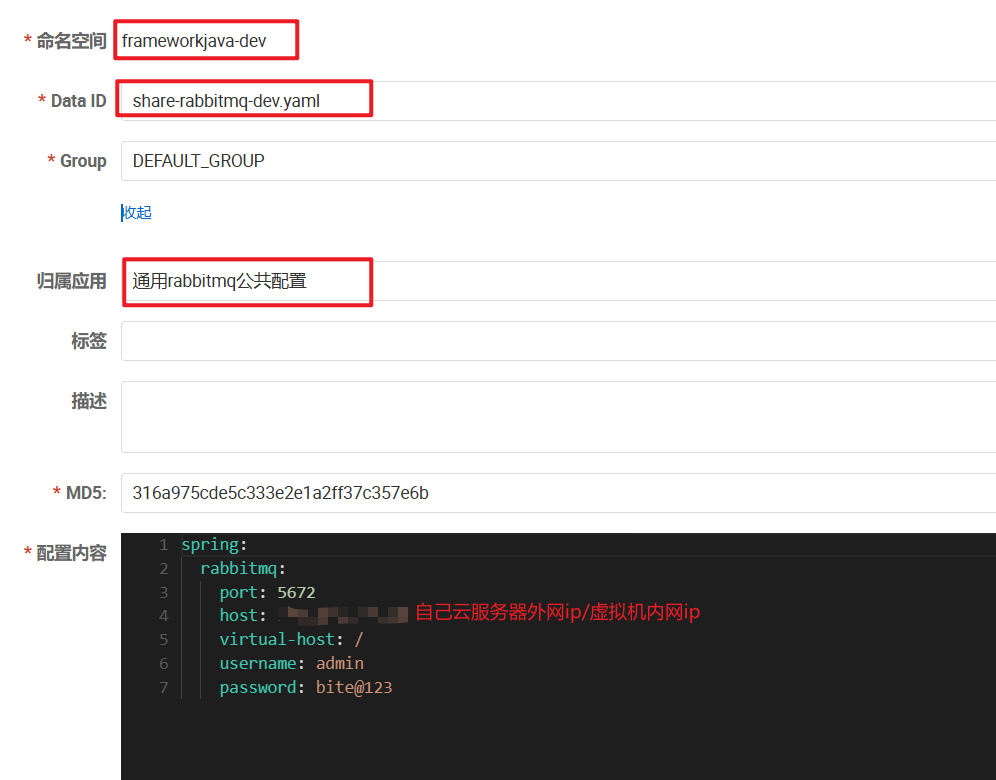Click the 'rabbitmq:' line in the editor
This screenshot has height=780, width=996.
tap(243, 568)
